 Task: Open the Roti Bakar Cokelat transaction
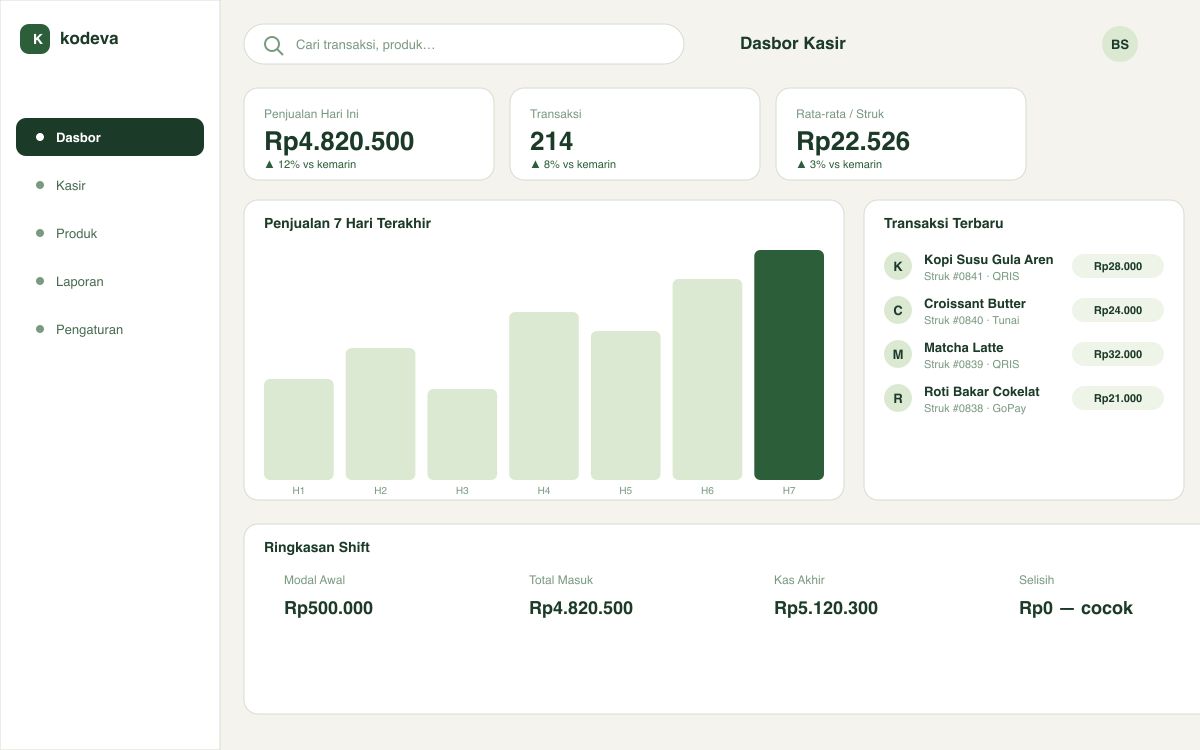point(1024,398)
